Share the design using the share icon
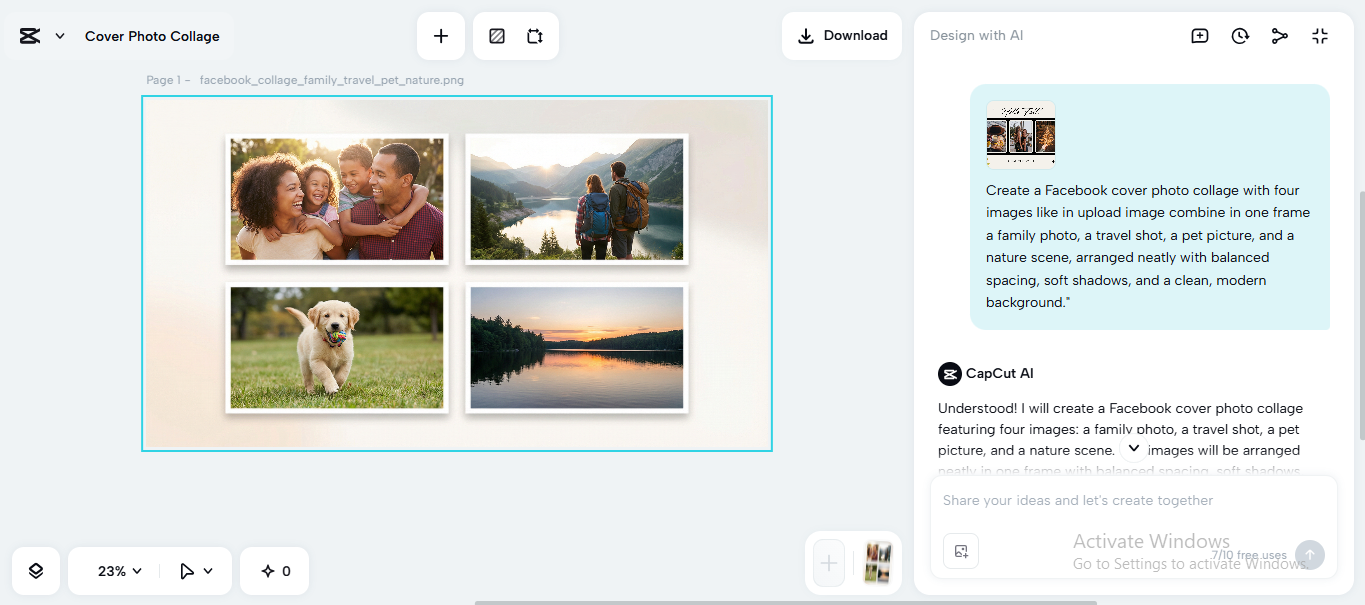The height and width of the screenshot is (605, 1365). (1280, 35)
